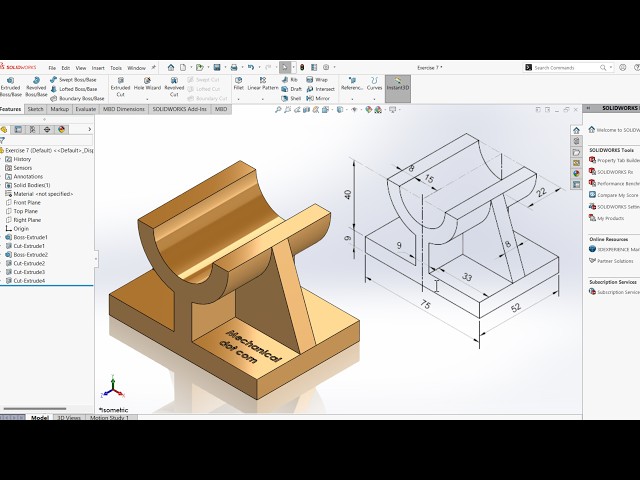Image resolution: width=640 pixels, height=480 pixels.
Task: Open the Curves tool
Action: coord(374,84)
